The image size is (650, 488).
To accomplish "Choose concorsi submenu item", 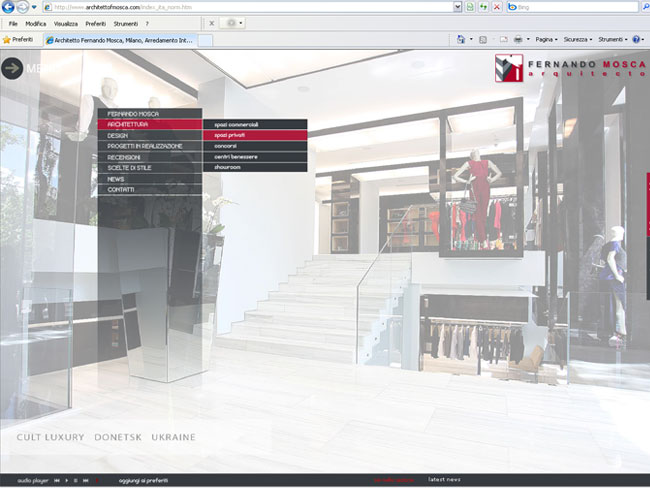I will tap(255, 146).
